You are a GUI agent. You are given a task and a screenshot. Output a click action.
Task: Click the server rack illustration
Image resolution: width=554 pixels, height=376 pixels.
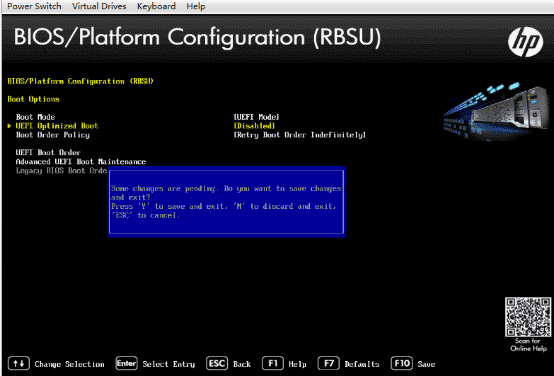point(496,110)
